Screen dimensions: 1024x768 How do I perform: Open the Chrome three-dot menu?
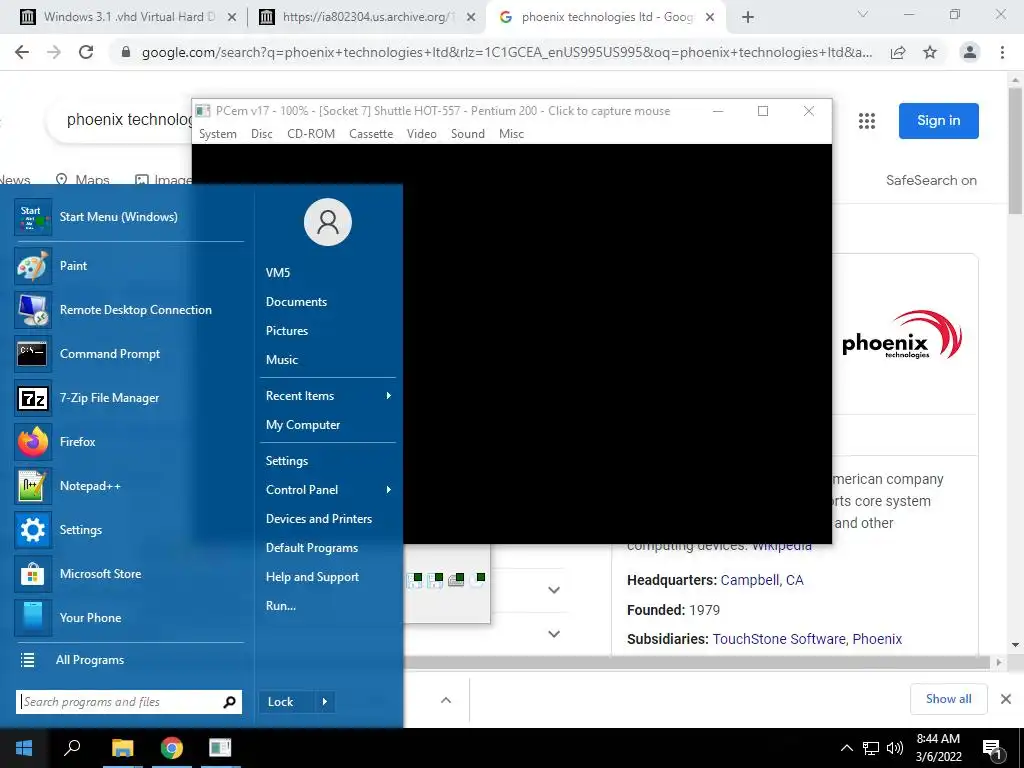point(1002,52)
